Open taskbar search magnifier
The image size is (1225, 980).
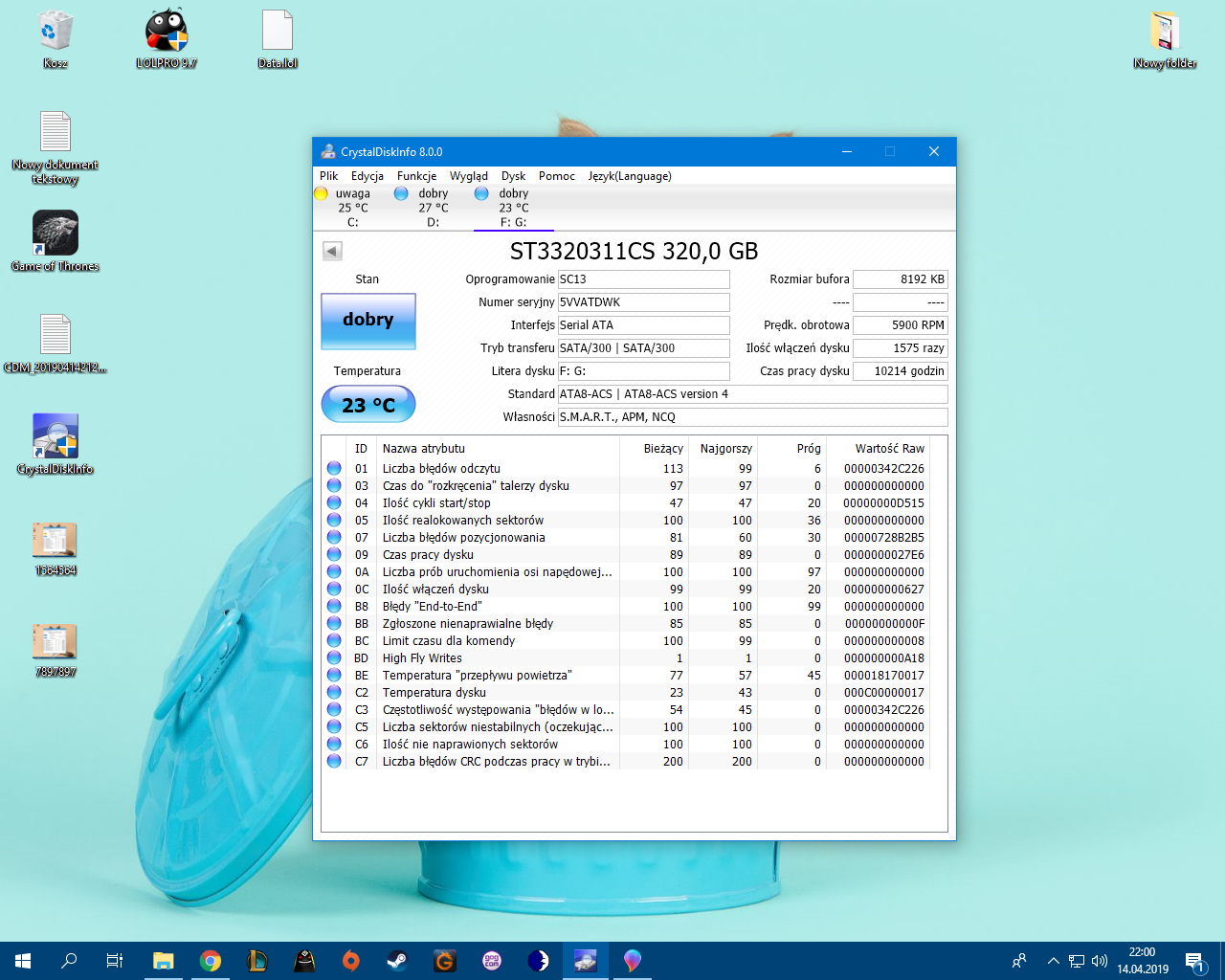point(69,961)
